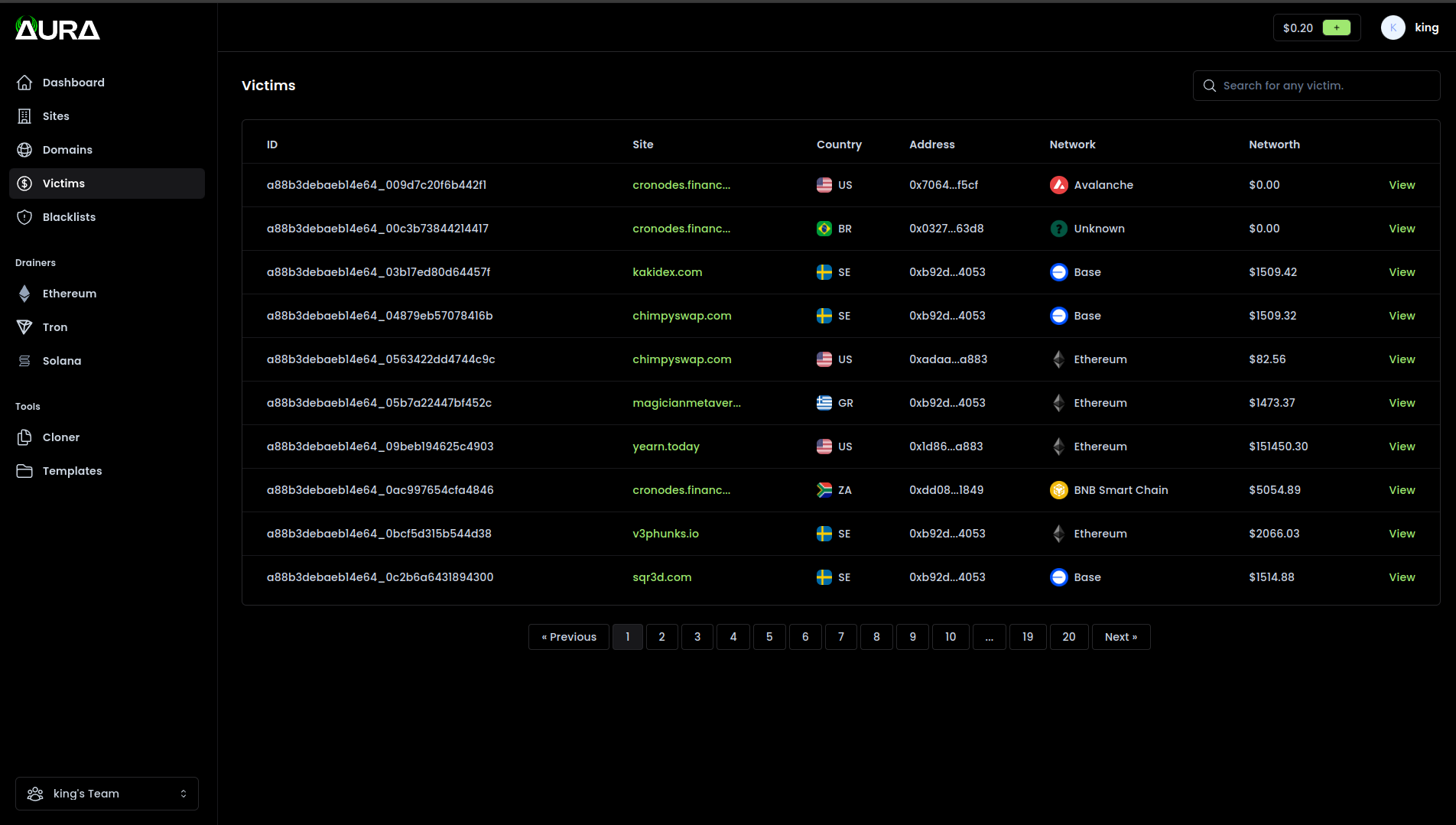Click the Ethereum icon in v3phunks.io row

pos(1058,534)
